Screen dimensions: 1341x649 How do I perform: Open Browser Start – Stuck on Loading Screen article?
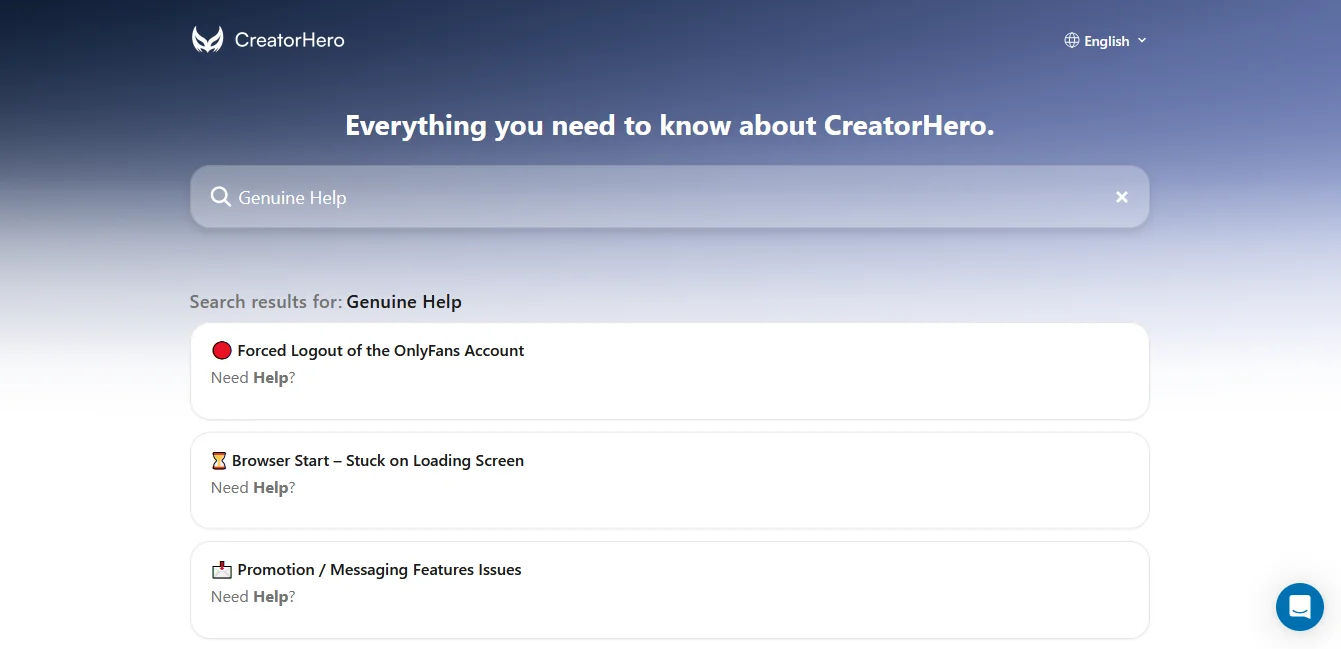670,480
